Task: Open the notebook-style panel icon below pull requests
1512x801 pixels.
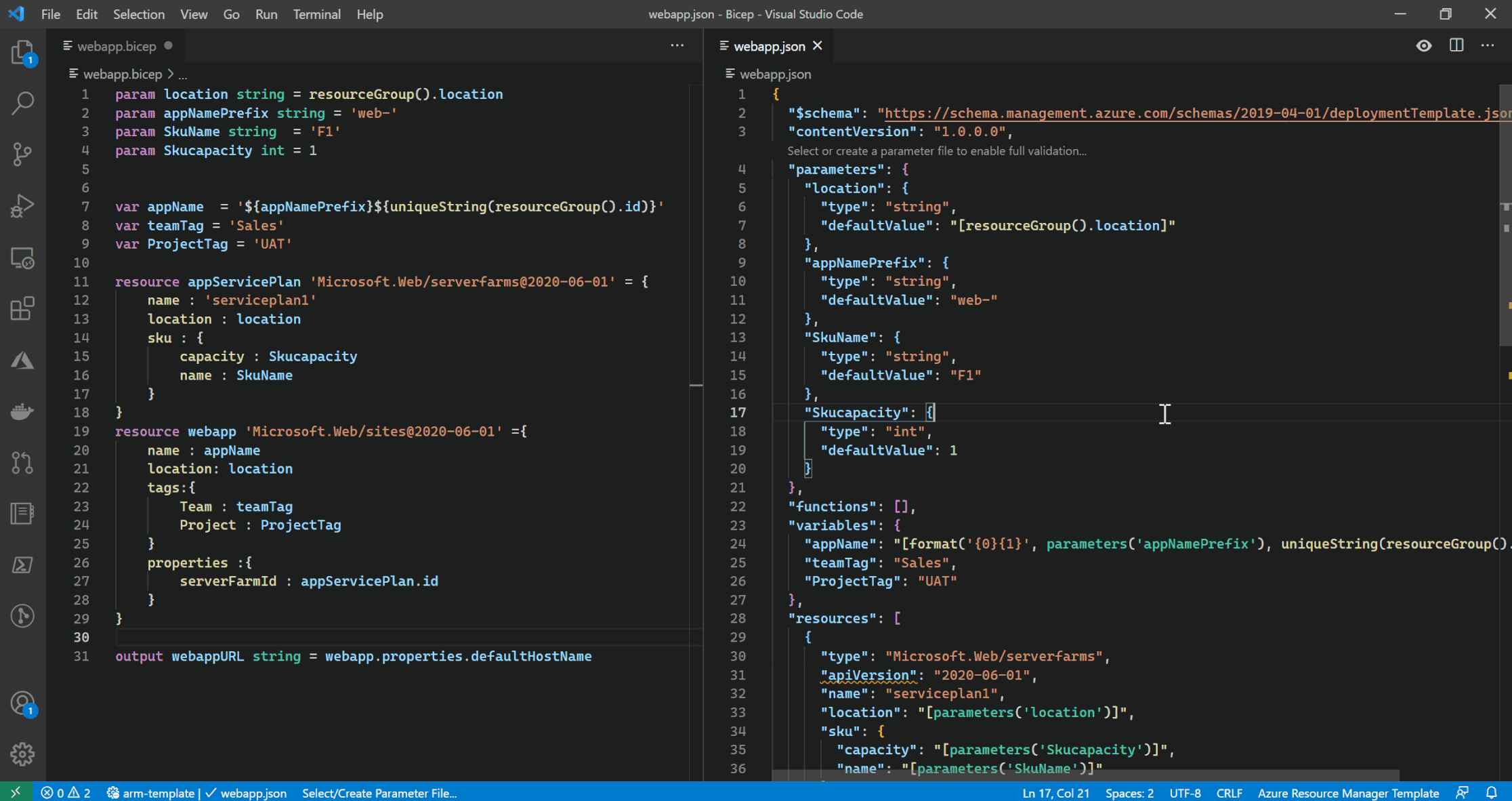Action: (x=22, y=514)
